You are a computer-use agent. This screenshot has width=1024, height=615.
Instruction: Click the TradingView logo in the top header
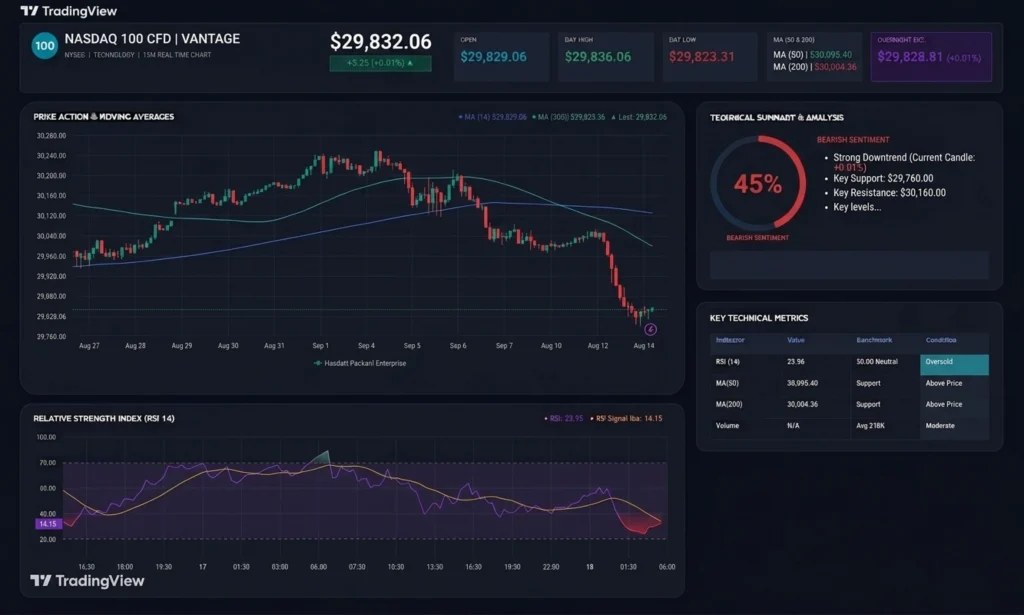click(x=69, y=11)
